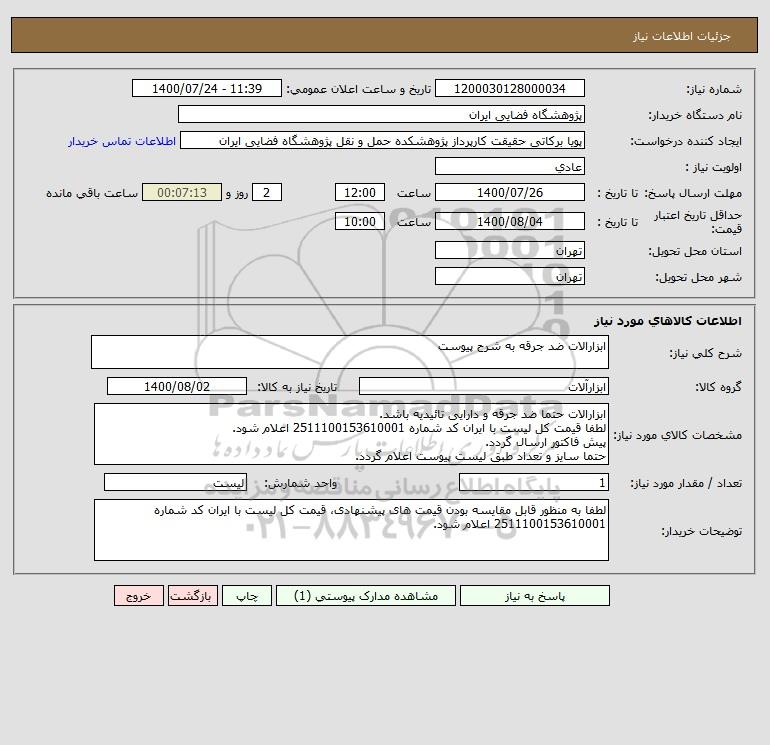The height and width of the screenshot is (745, 770).
Task: Click price validity time 10:00
Action: 359,221
